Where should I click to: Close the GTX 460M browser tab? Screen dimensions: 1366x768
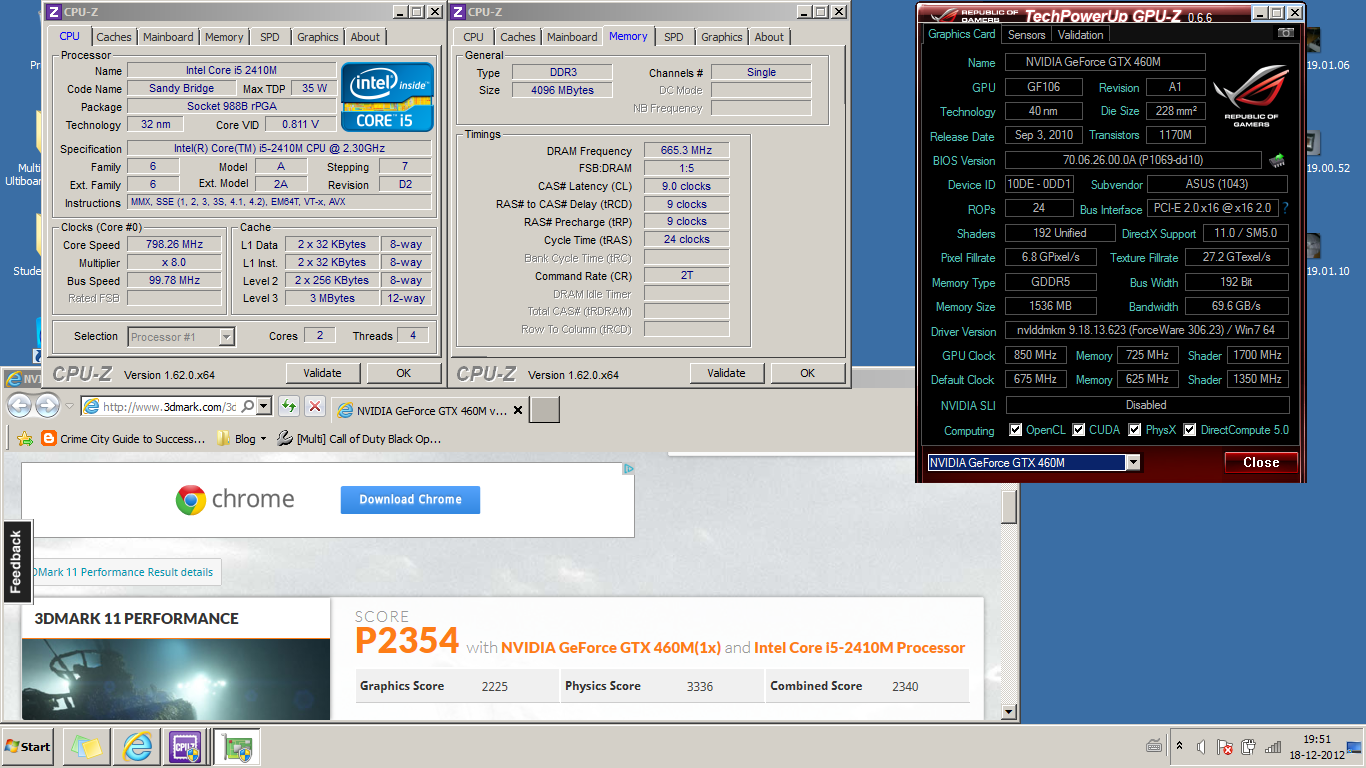point(518,410)
